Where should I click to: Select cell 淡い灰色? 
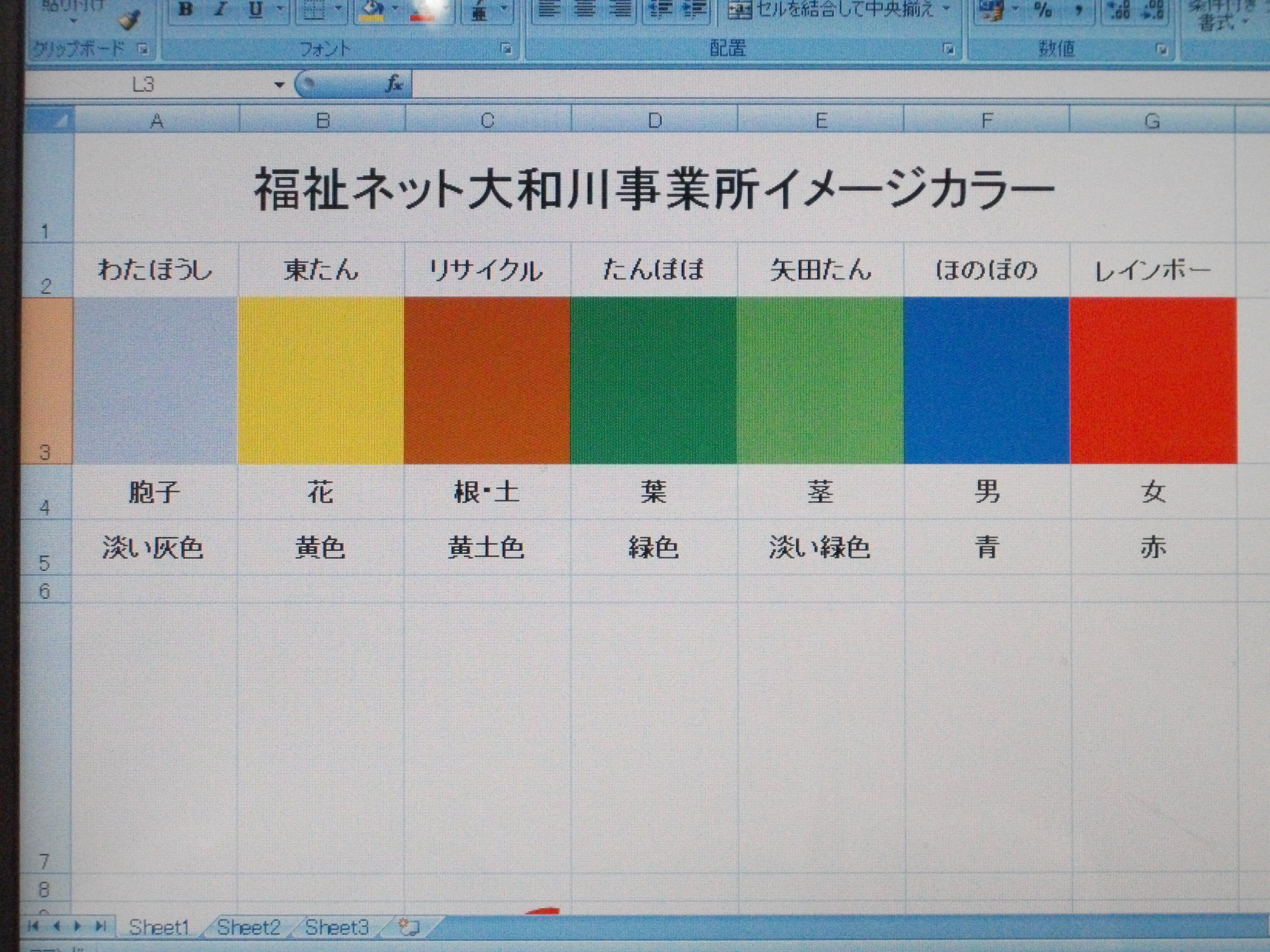(155, 547)
